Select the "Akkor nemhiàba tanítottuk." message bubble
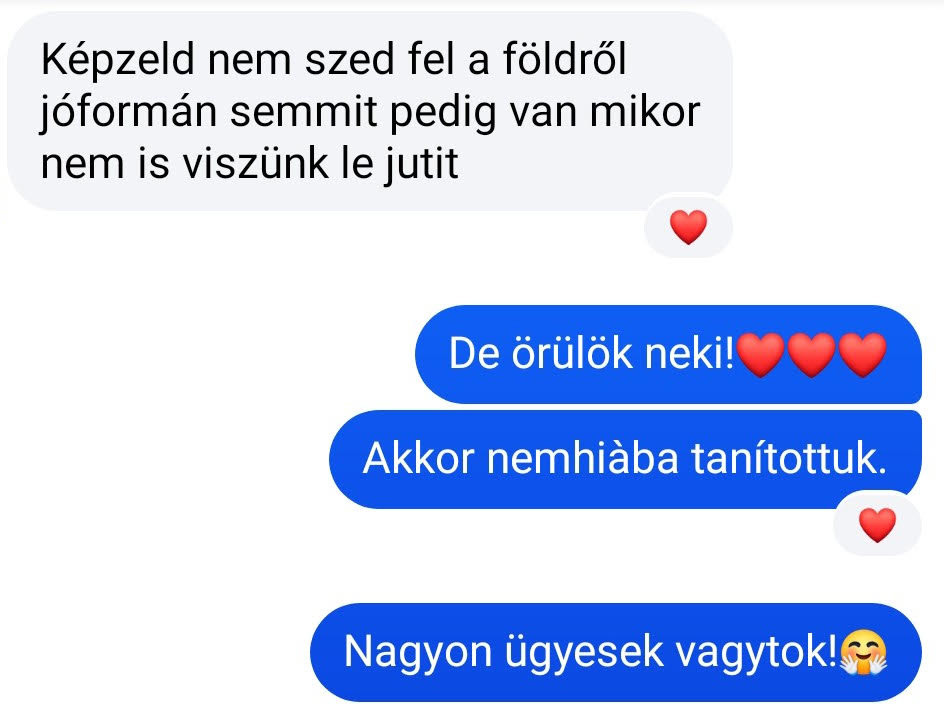The height and width of the screenshot is (721, 944). 626,460
